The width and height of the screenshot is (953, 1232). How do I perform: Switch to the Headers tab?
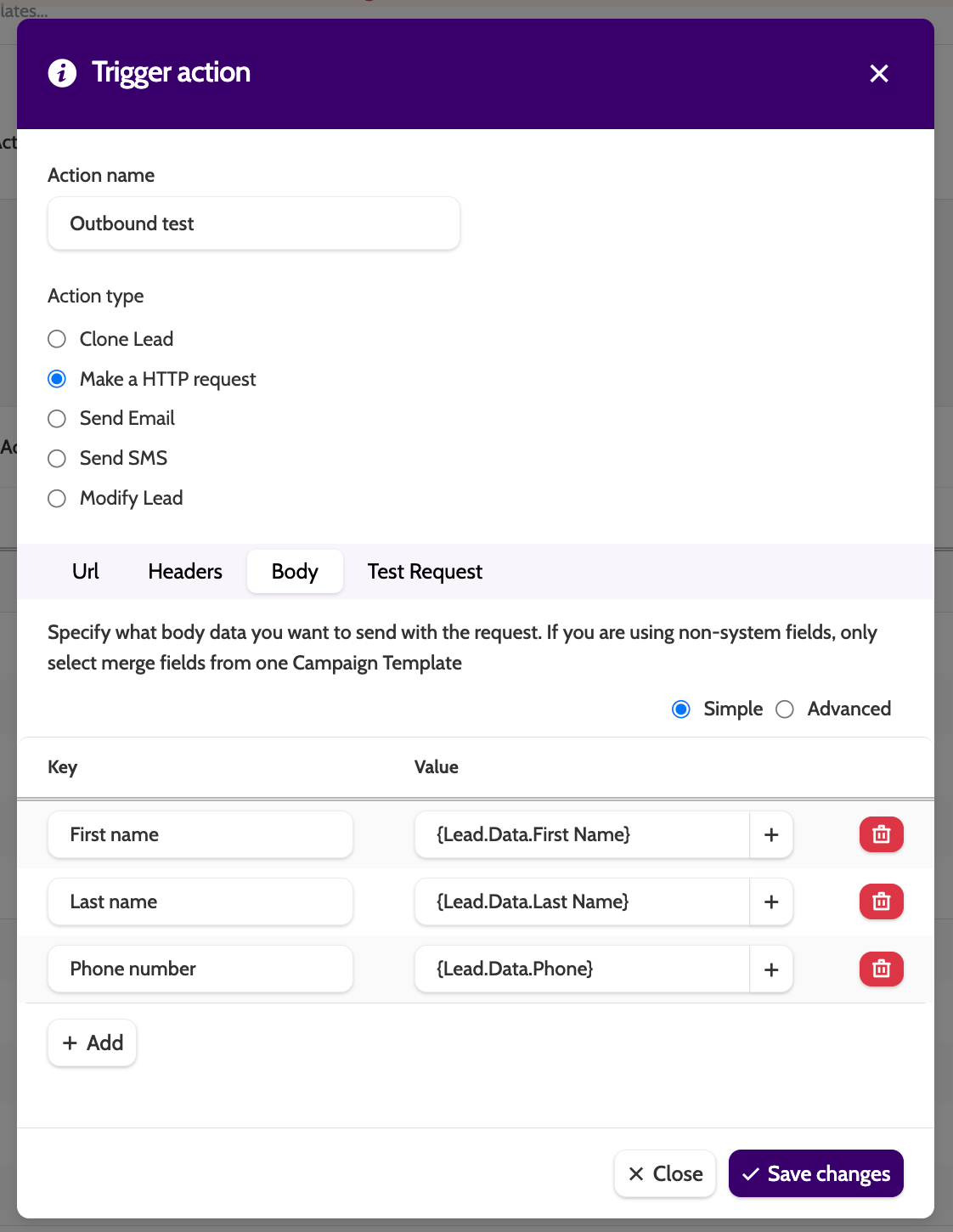[185, 572]
